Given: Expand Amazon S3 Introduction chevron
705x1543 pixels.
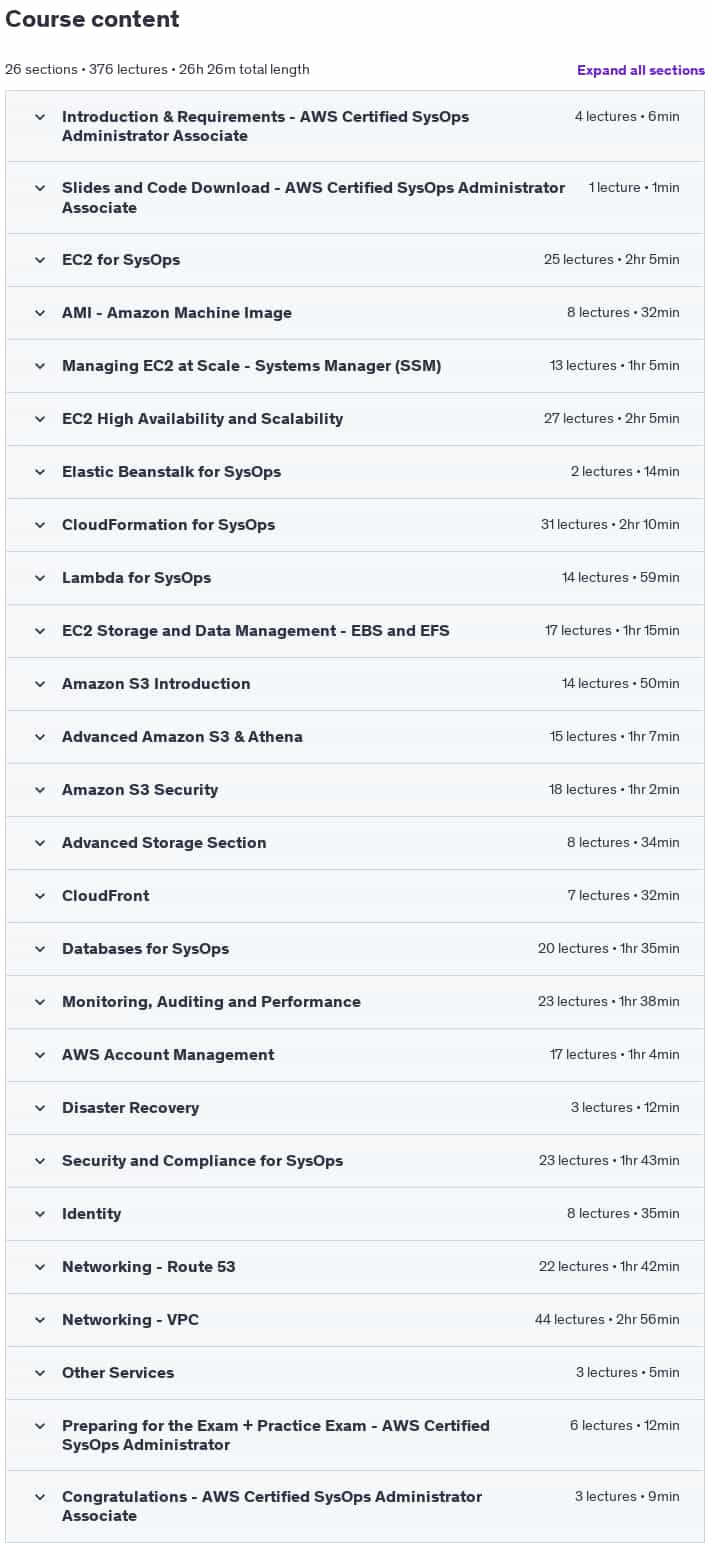Looking at the screenshot, I should pos(40,684).
